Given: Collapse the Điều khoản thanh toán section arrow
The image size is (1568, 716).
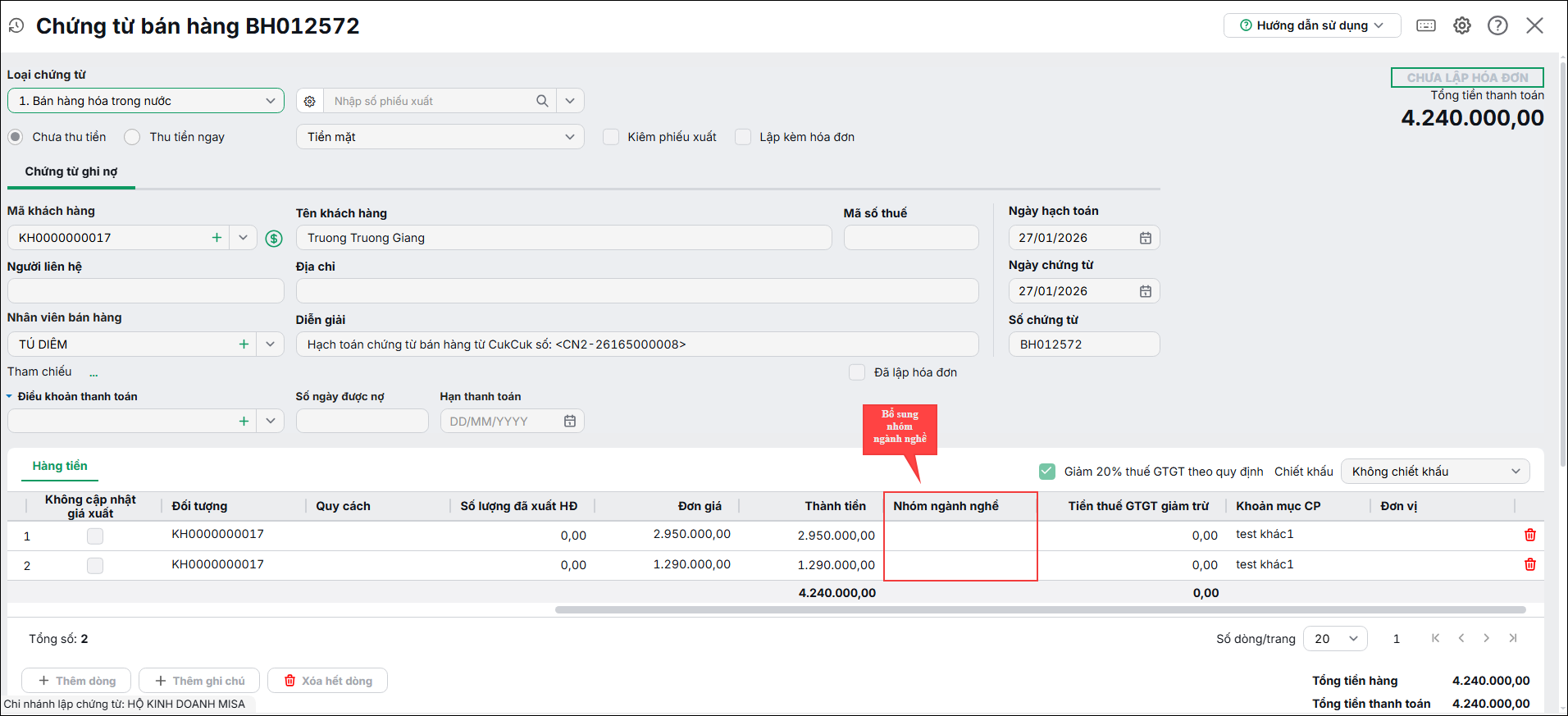Looking at the screenshot, I should pyautogui.click(x=10, y=396).
